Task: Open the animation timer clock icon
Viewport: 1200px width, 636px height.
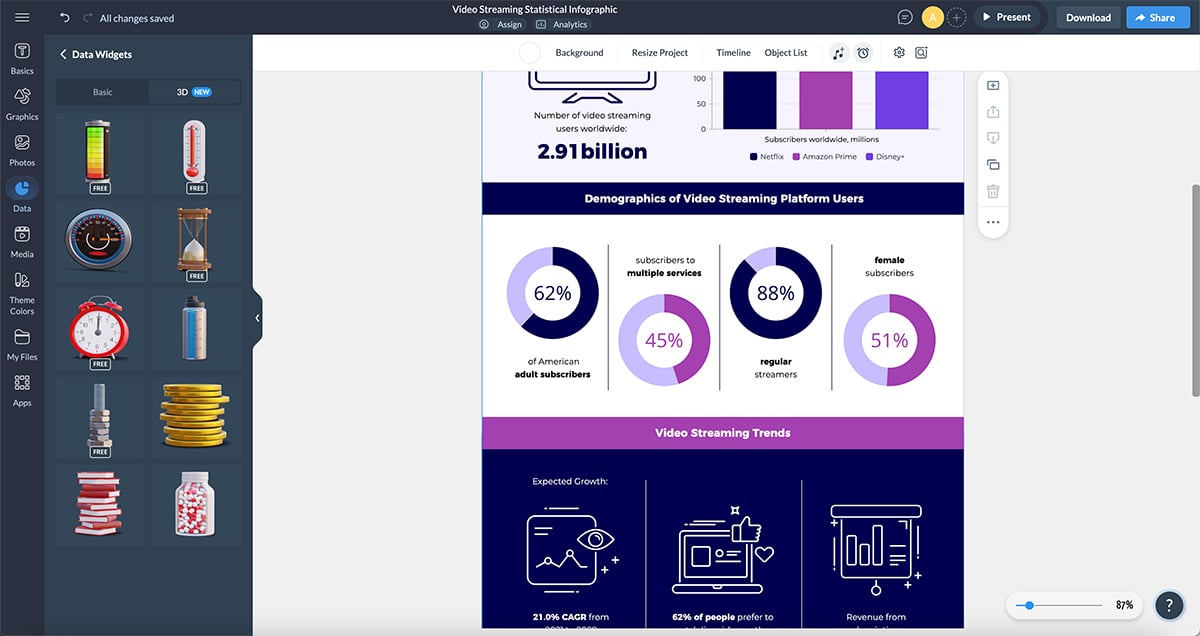Action: (863, 52)
